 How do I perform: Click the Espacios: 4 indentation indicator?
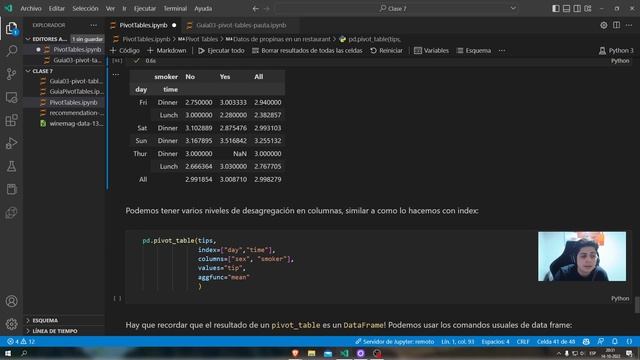pyautogui.click(x=496, y=342)
